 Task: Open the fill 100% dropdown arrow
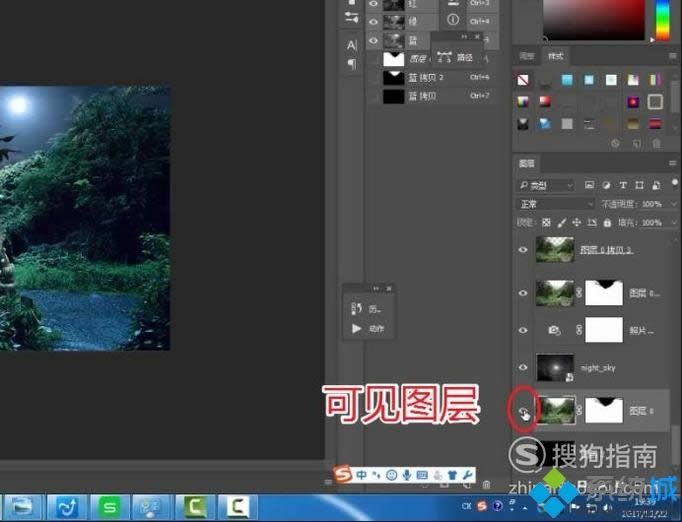673,223
